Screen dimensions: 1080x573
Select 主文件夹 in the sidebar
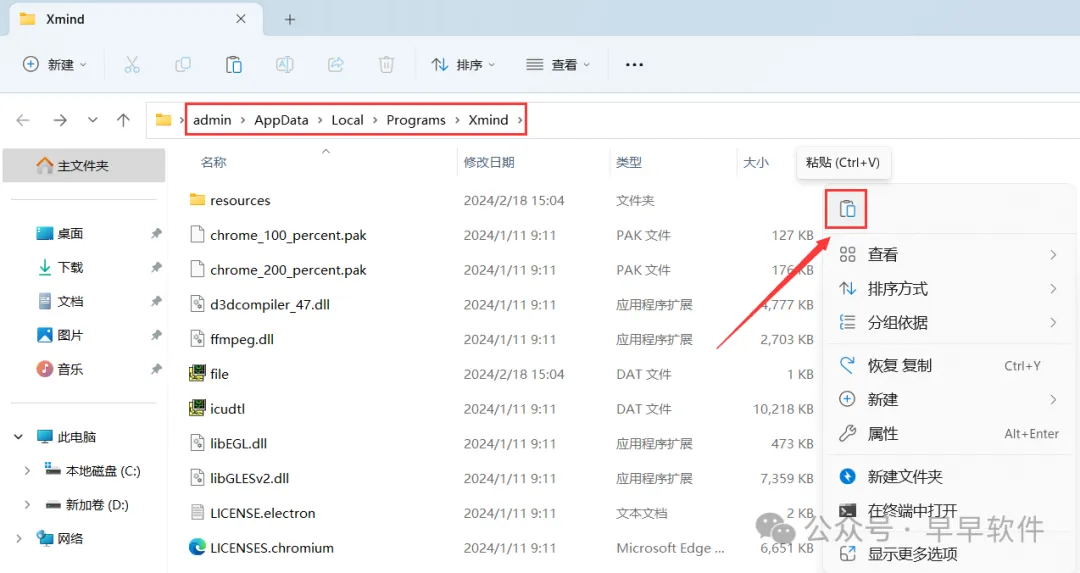tap(84, 165)
